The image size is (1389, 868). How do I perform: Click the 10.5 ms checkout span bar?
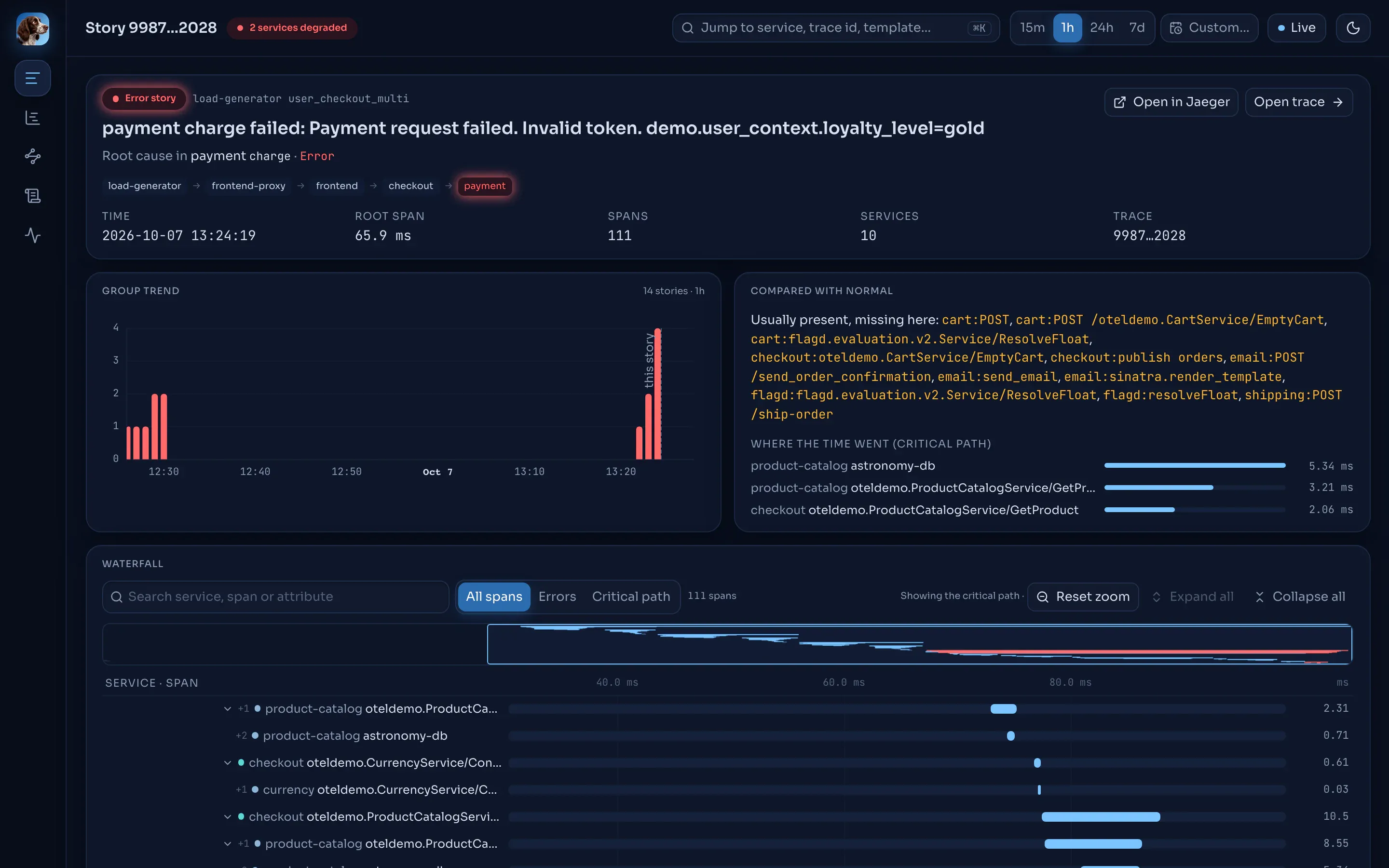point(1101,817)
